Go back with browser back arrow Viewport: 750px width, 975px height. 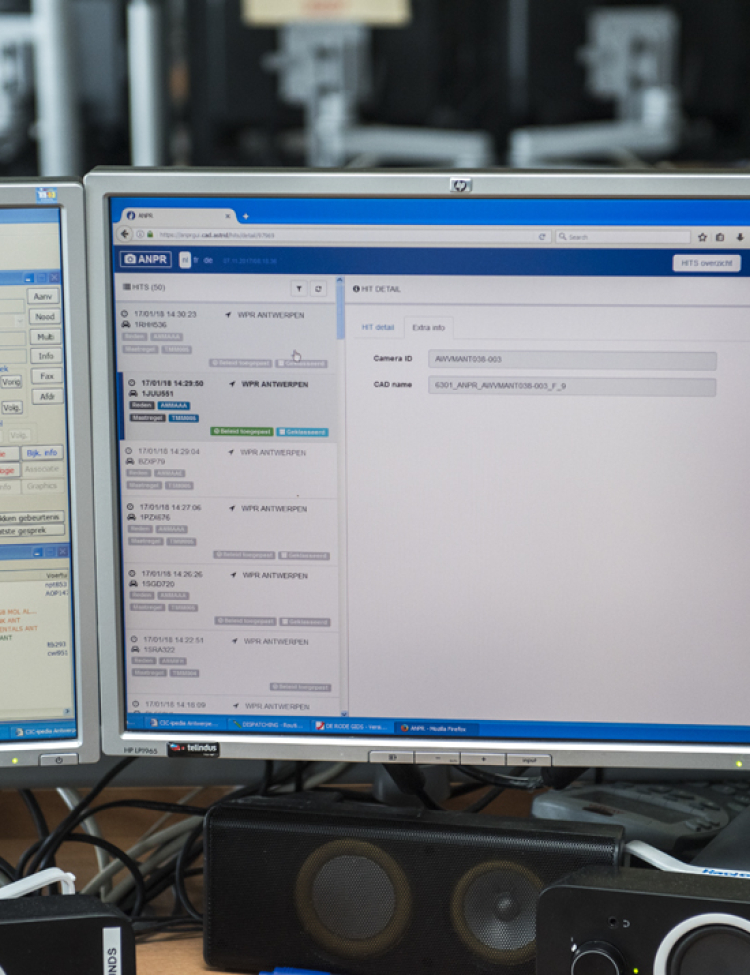tap(126, 235)
